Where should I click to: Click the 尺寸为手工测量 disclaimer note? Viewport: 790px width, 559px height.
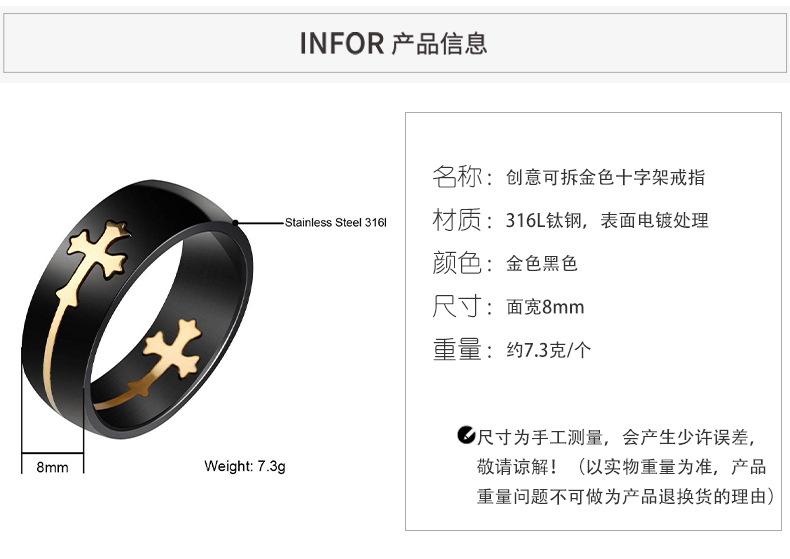tap(619, 466)
